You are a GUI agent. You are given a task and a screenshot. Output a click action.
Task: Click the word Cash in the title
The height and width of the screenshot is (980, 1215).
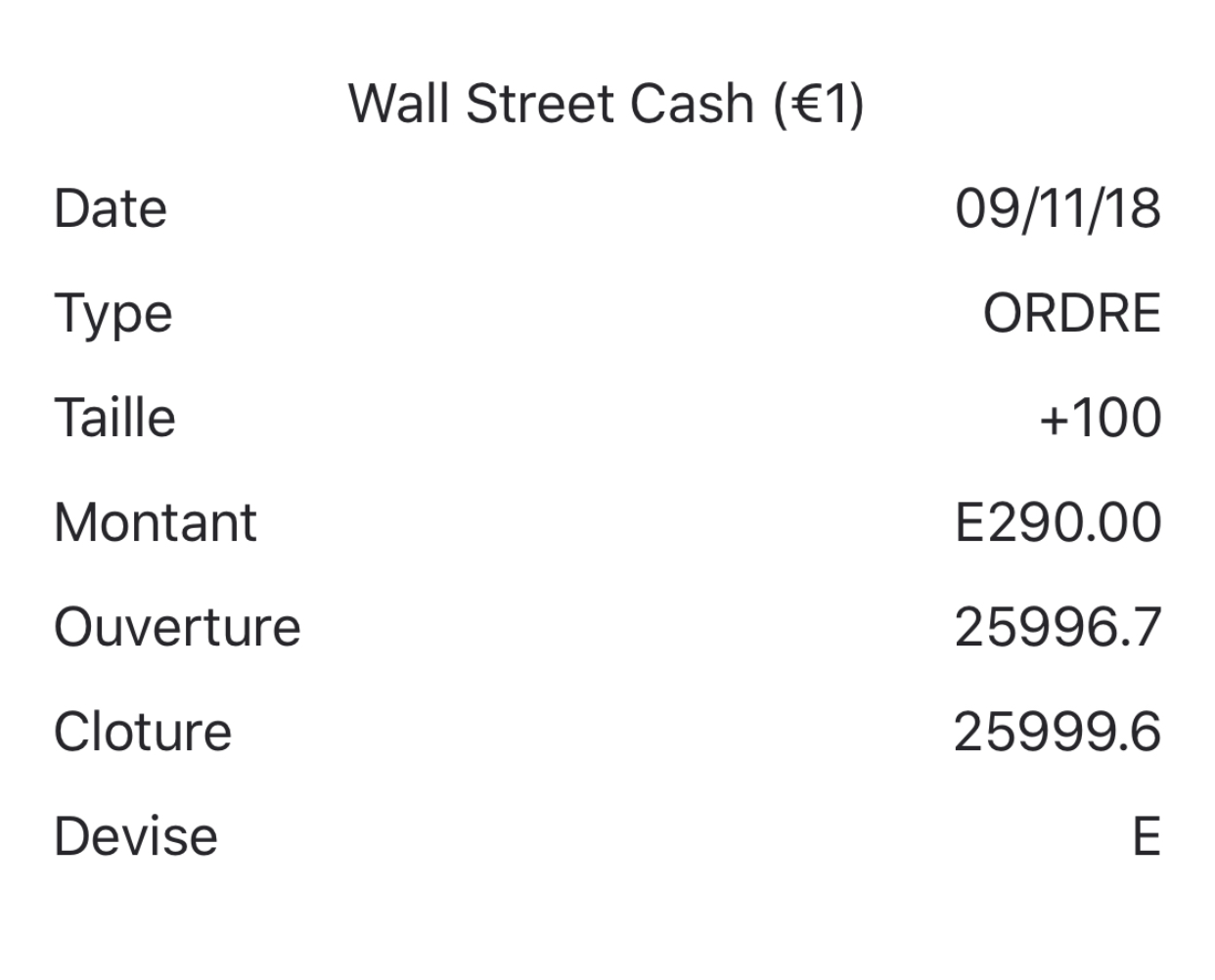[692, 104]
